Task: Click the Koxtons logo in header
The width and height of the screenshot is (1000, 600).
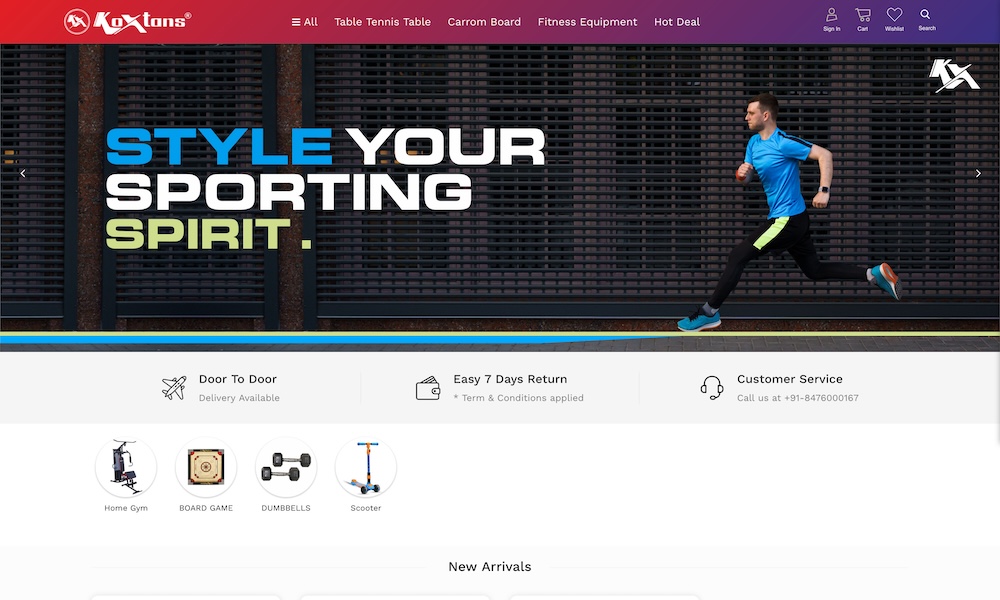Action: pos(128,21)
